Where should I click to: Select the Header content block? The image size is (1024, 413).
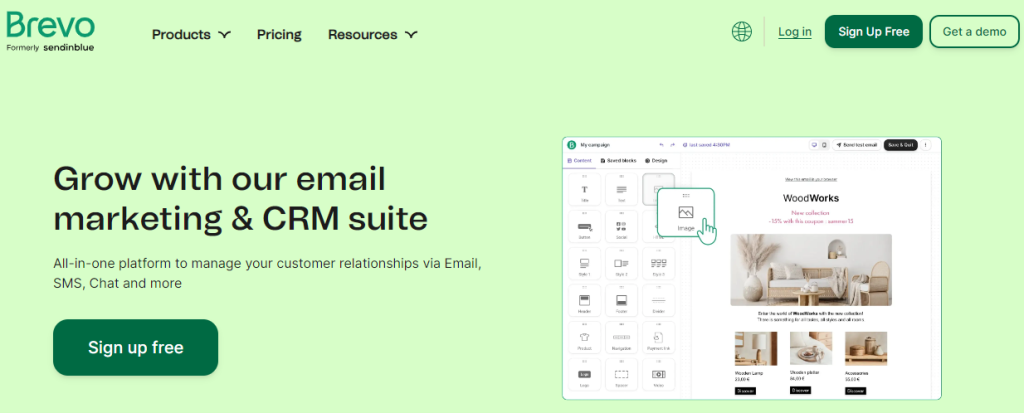[x=584, y=301]
